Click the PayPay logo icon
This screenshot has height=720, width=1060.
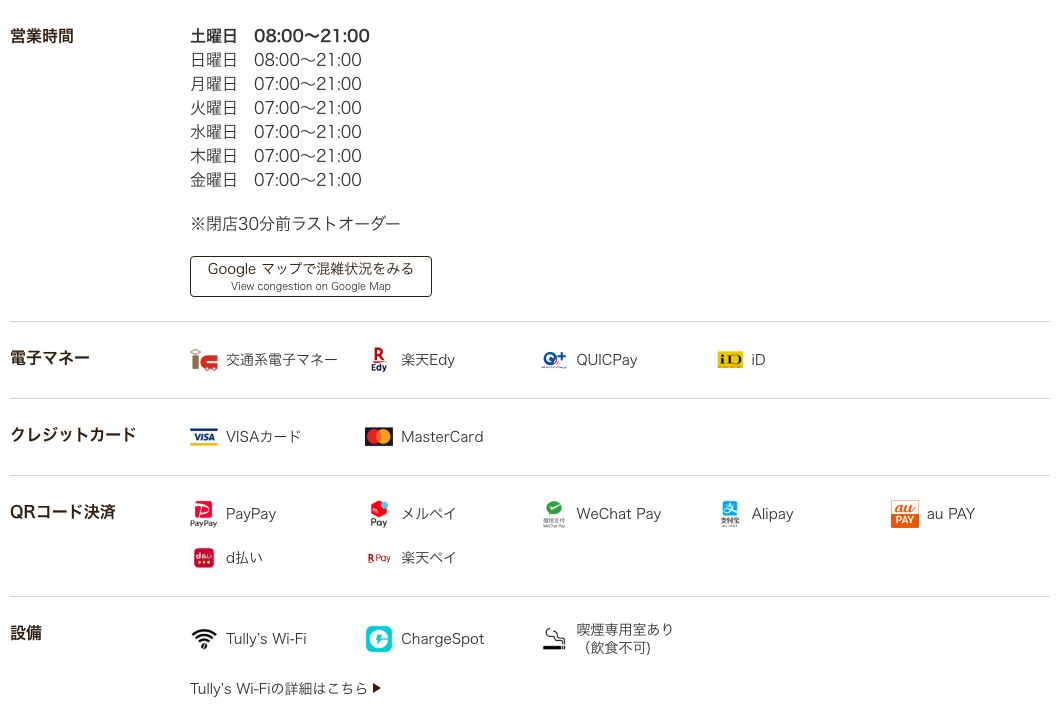pyautogui.click(x=203, y=514)
